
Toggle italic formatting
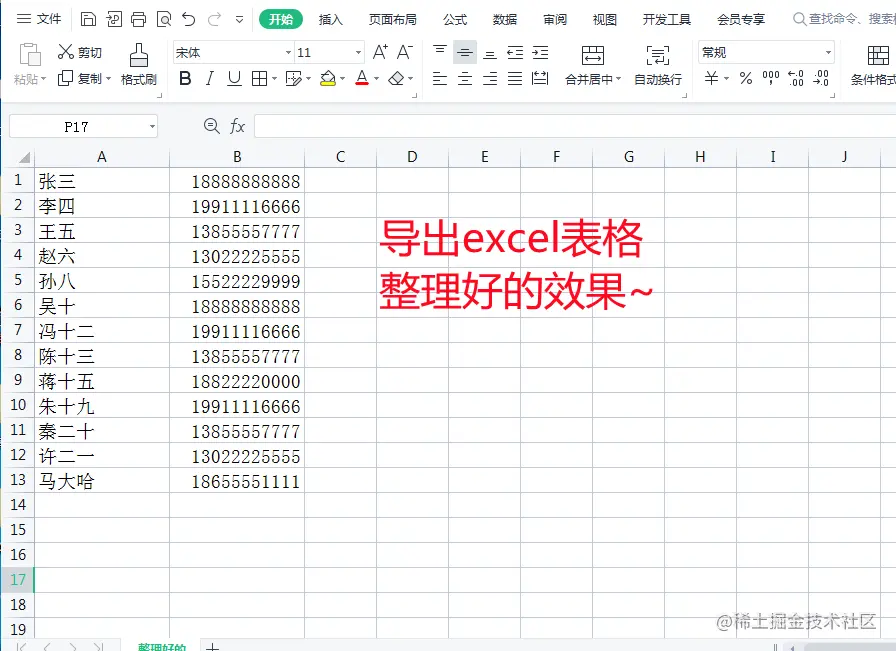click(x=210, y=77)
